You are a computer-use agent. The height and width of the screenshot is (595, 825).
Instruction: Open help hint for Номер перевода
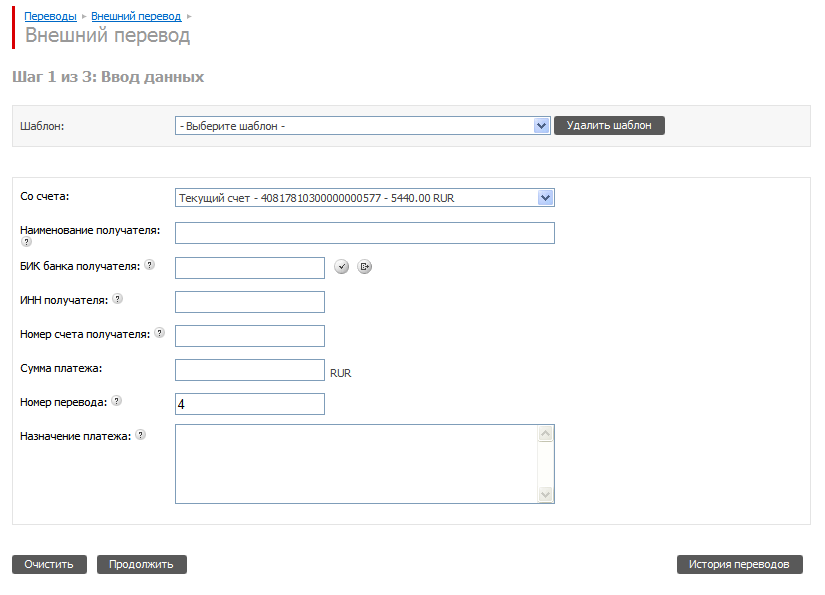[x=116, y=401]
